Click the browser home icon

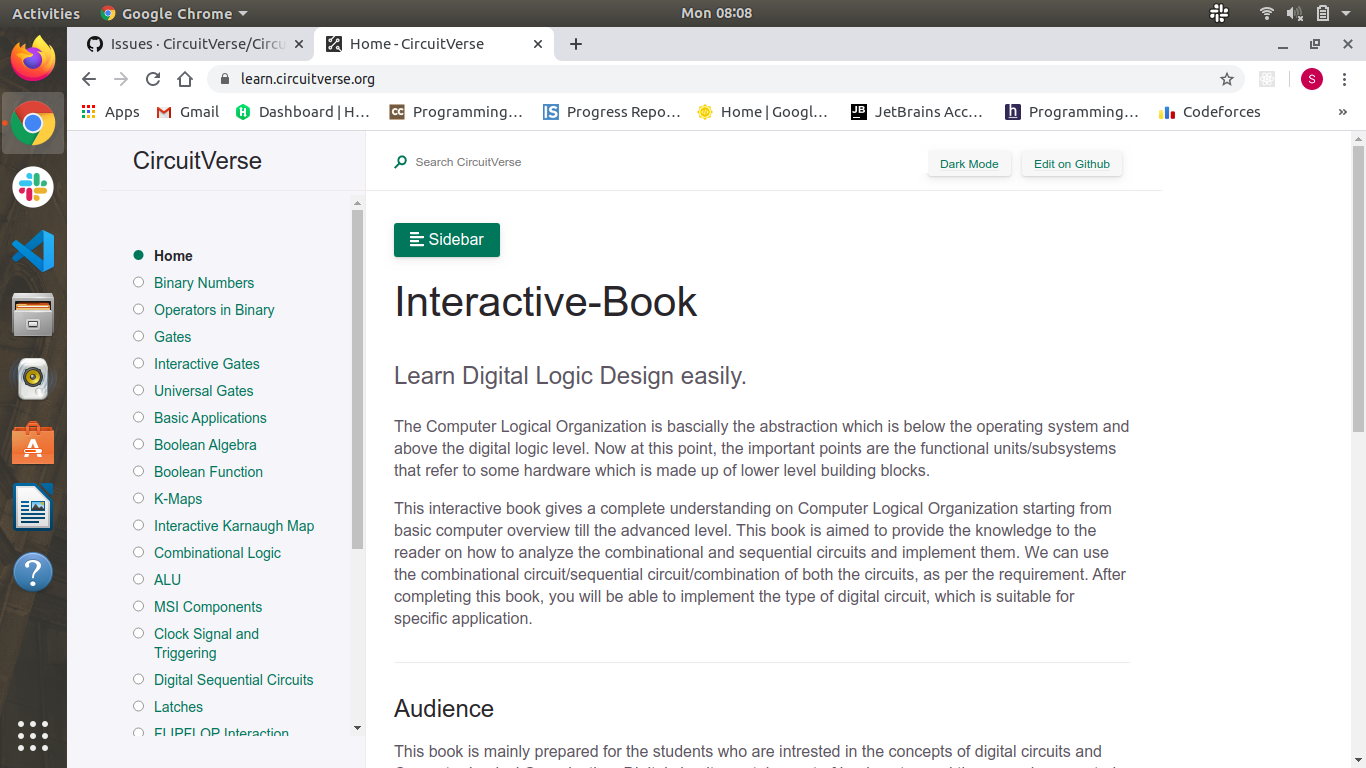point(185,79)
